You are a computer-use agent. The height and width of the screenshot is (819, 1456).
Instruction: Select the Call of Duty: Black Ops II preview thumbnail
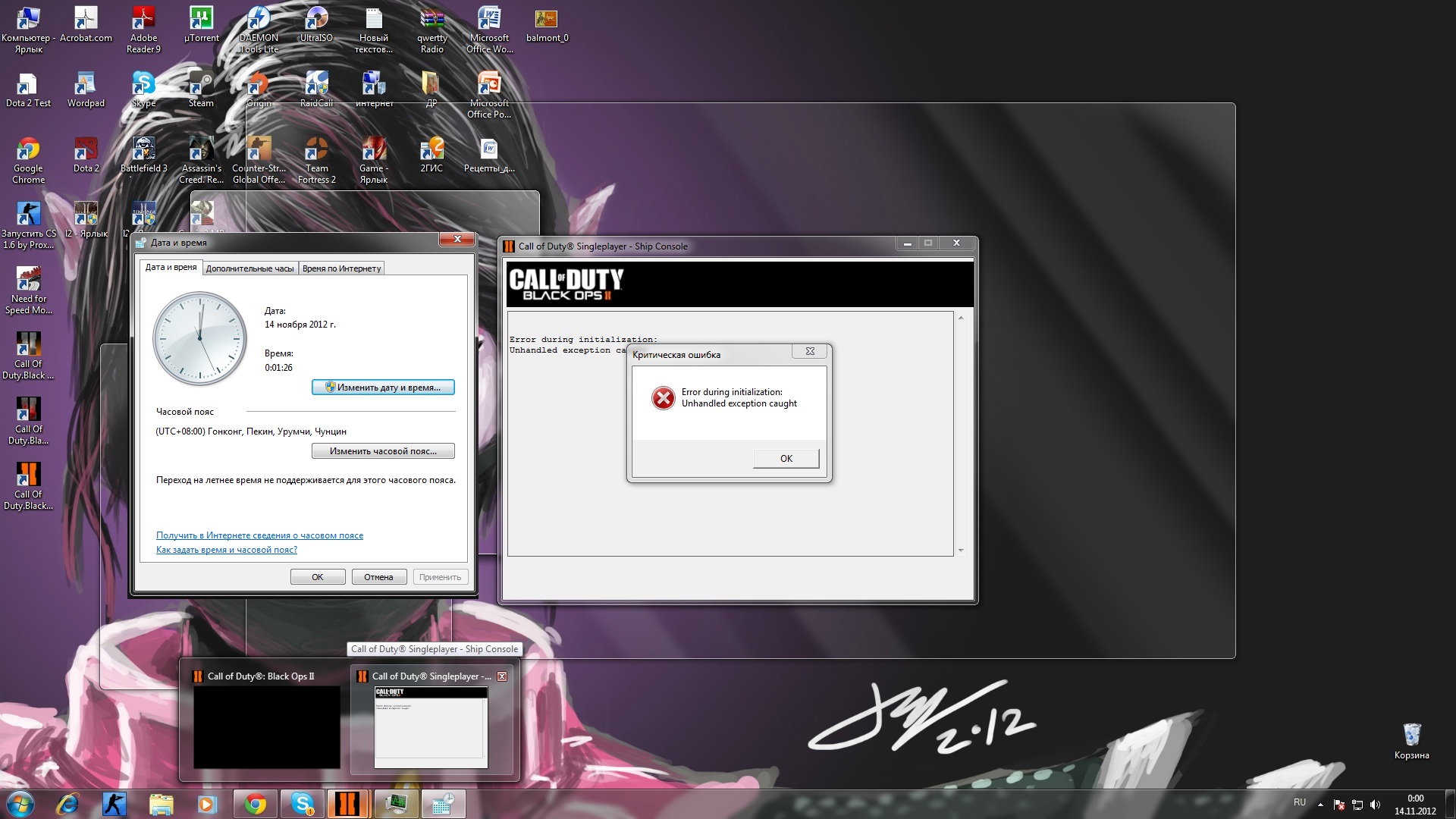click(x=266, y=720)
